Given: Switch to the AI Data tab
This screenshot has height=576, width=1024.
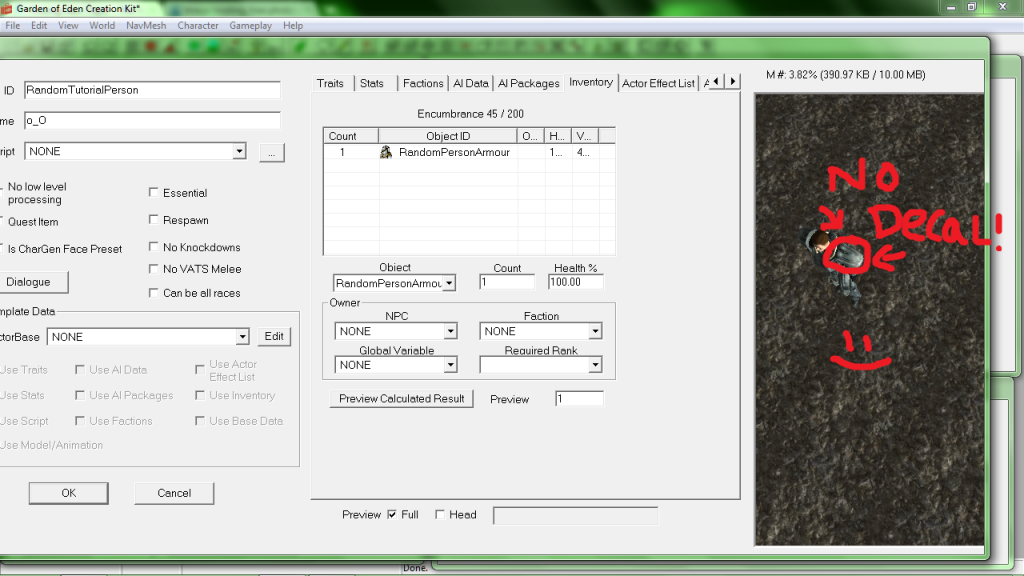Looking at the screenshot, I should pos(470,83).
